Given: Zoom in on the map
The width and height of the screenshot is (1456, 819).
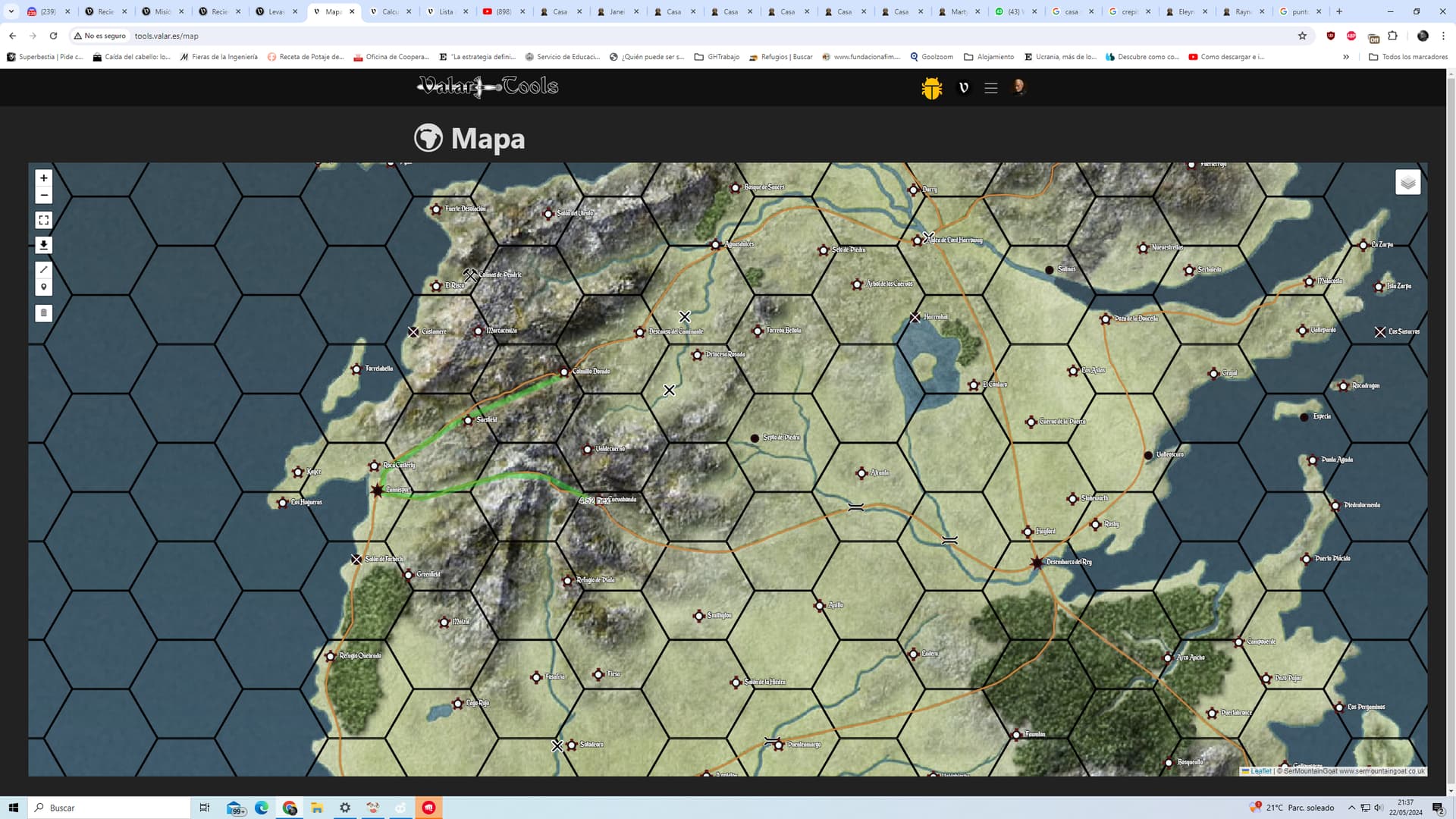Looking at the screenshot, I should click(43, 178).
